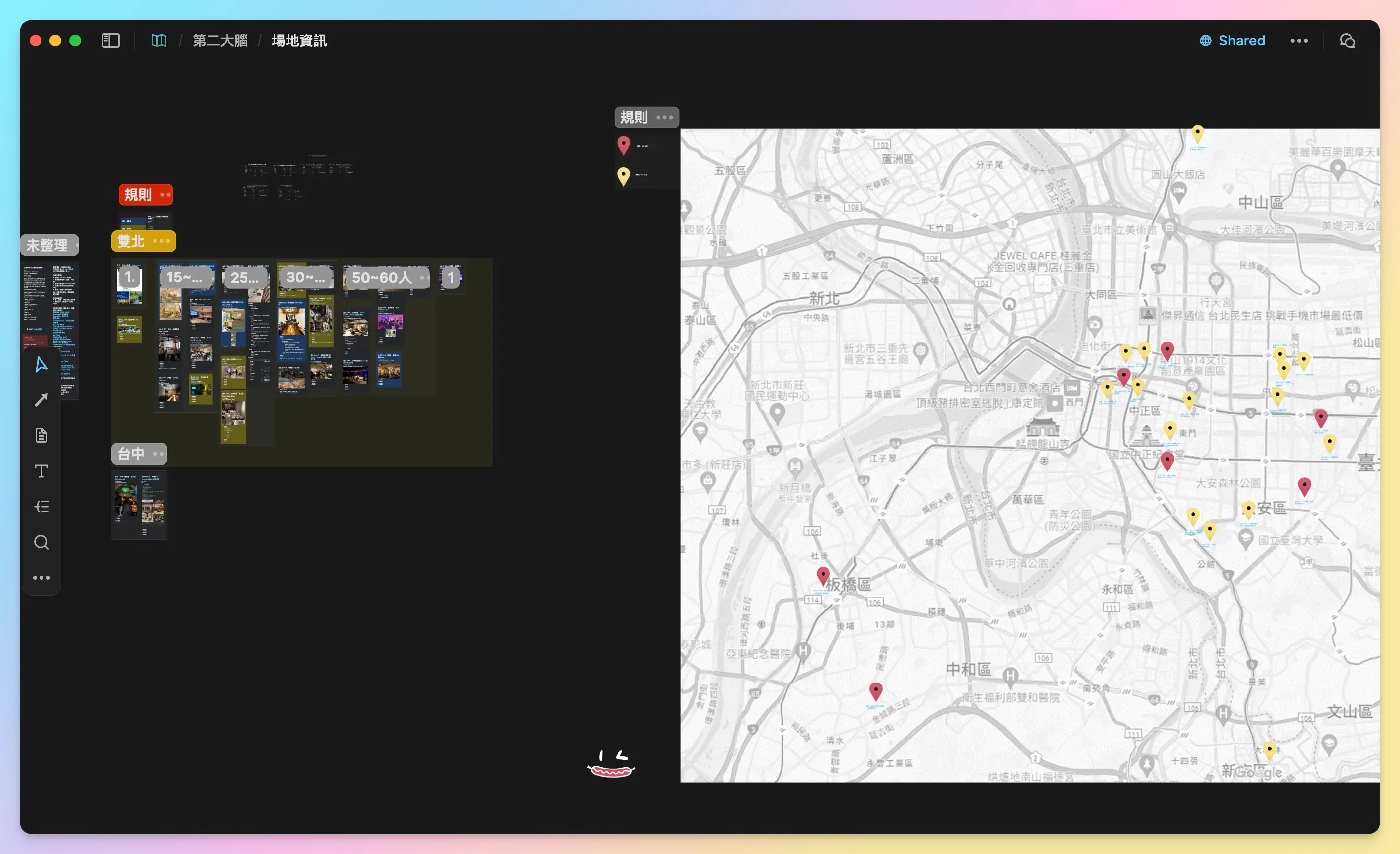Select the arrow pointer tool
1400x854 pixels.
[x=41, y=364]
